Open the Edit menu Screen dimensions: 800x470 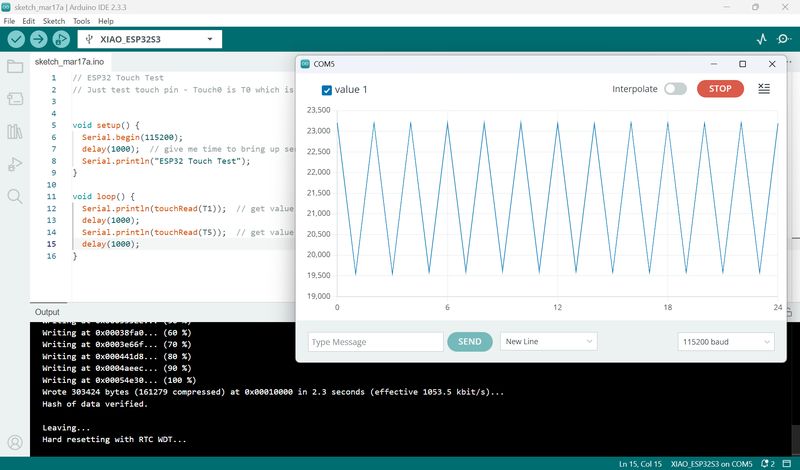(29, 21)
